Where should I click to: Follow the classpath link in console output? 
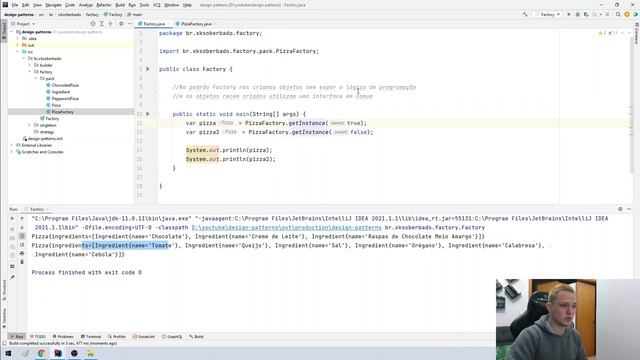tap(286, 227)
